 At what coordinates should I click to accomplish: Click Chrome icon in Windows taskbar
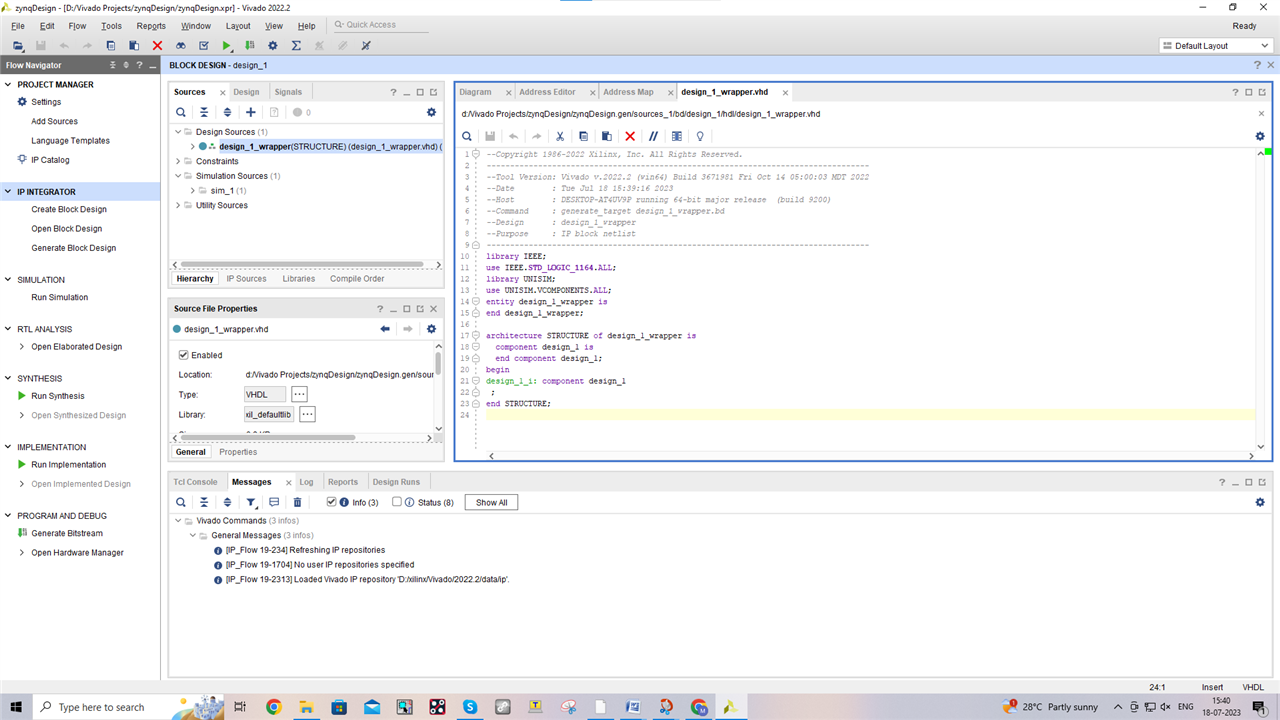pos(273,707)
